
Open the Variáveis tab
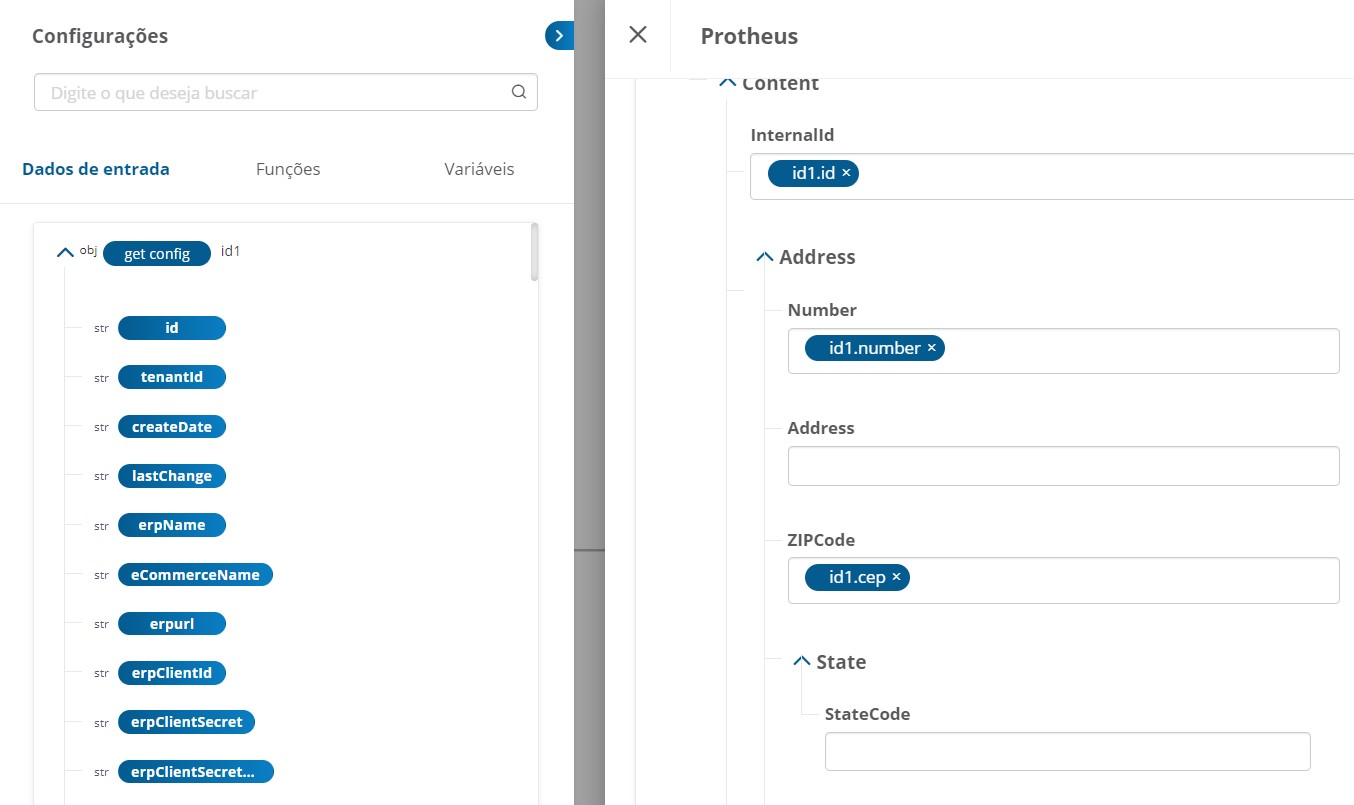(479, 169)
